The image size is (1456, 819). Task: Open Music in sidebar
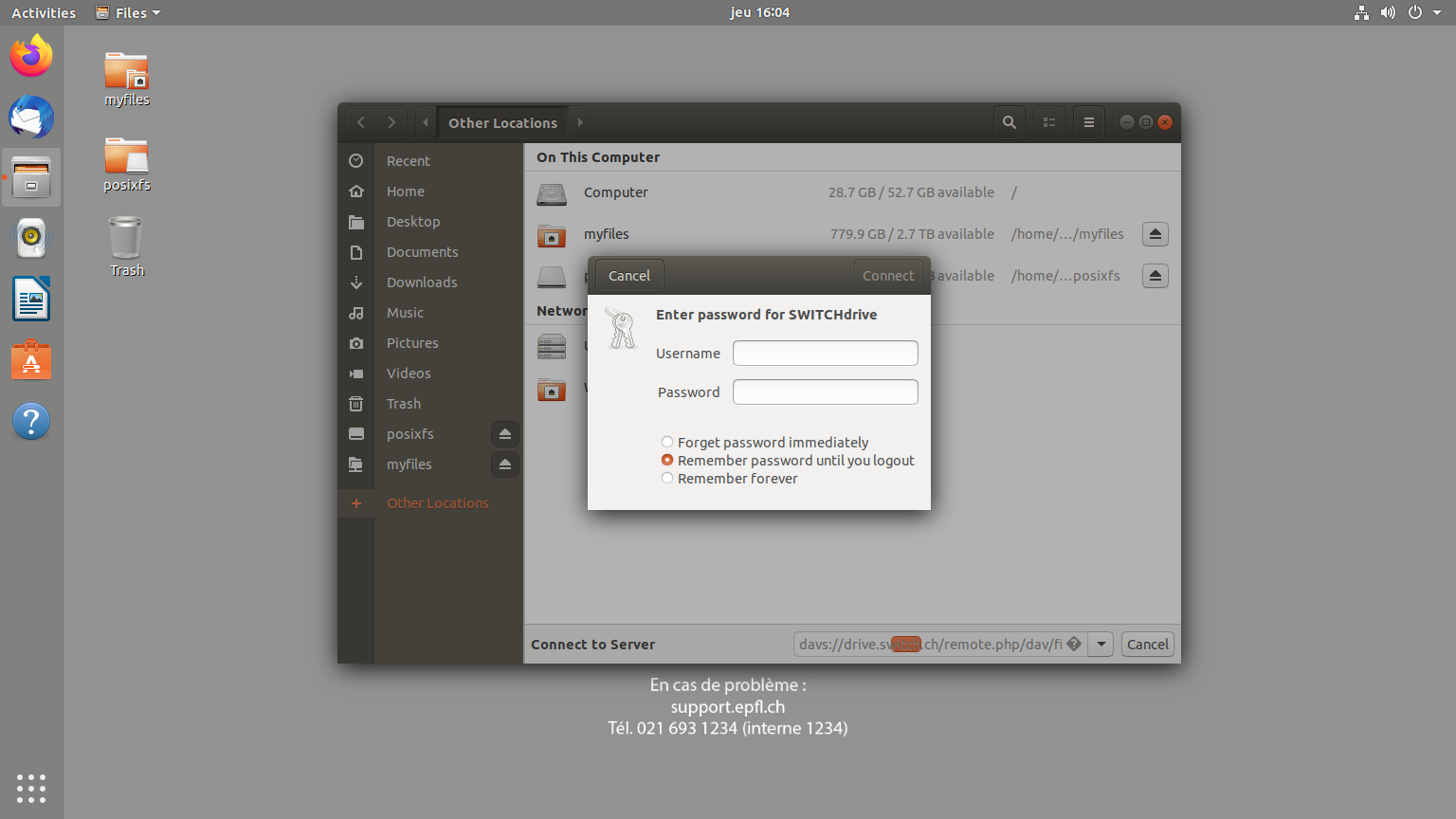(x=430, y=313)
